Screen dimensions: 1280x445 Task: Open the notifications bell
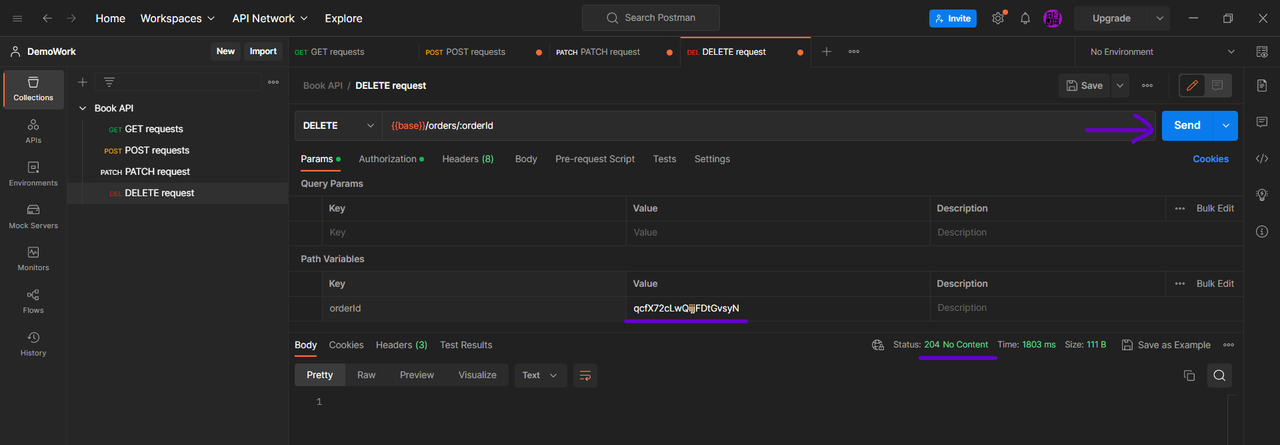[x=1025, y=18]
